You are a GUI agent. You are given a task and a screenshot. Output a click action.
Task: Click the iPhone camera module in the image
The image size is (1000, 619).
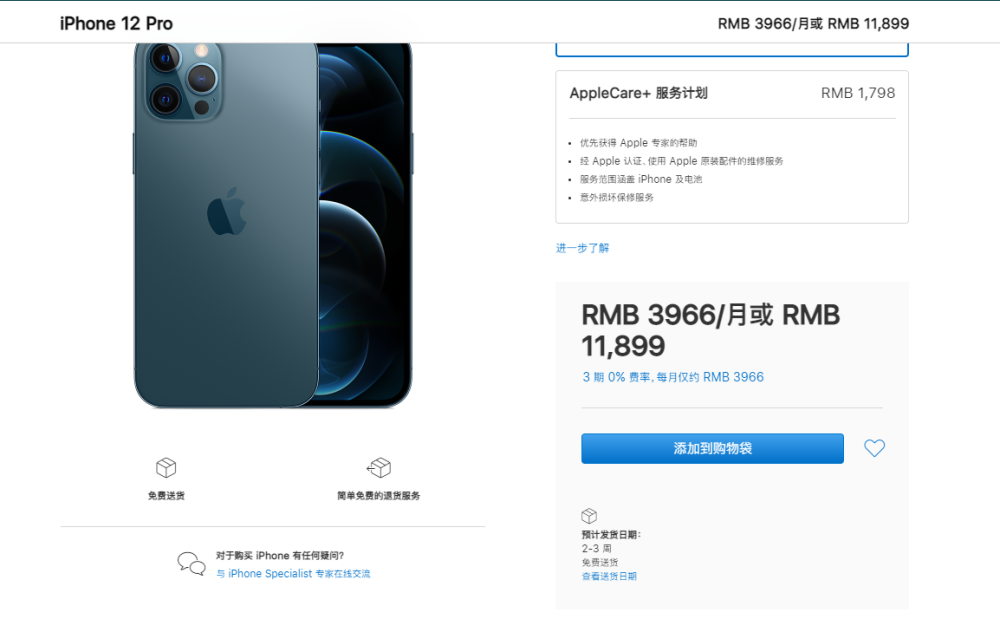click(184, 81)
